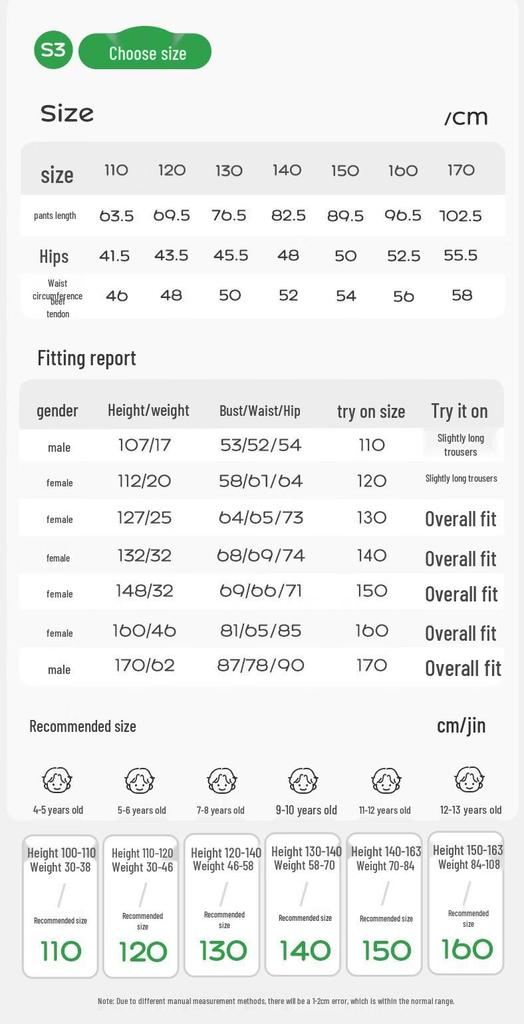Select the 12-13 years old child icon

pos(469,780)
